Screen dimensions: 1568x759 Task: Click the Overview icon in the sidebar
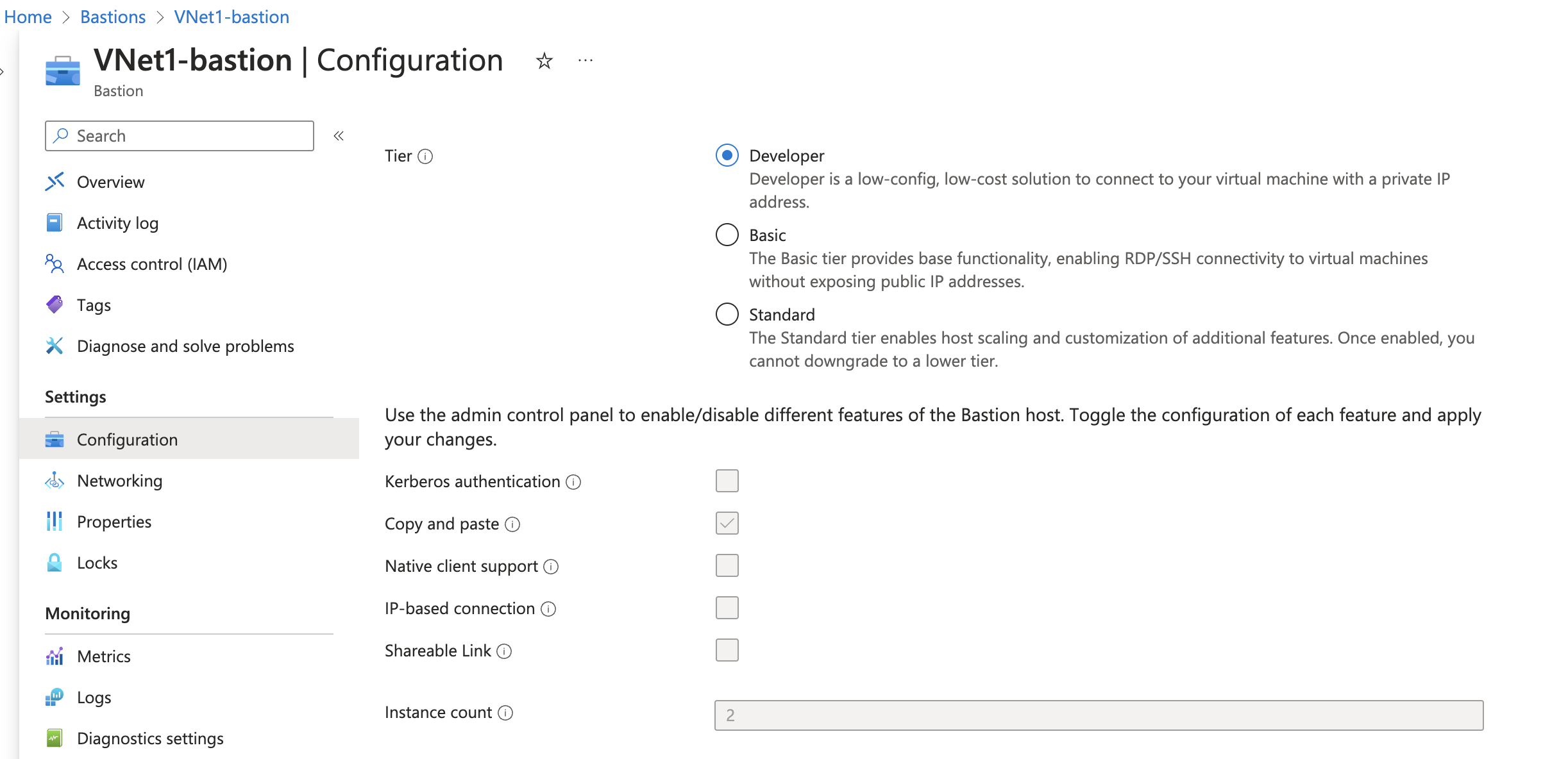pyautogui.click(x=55, y=181)
